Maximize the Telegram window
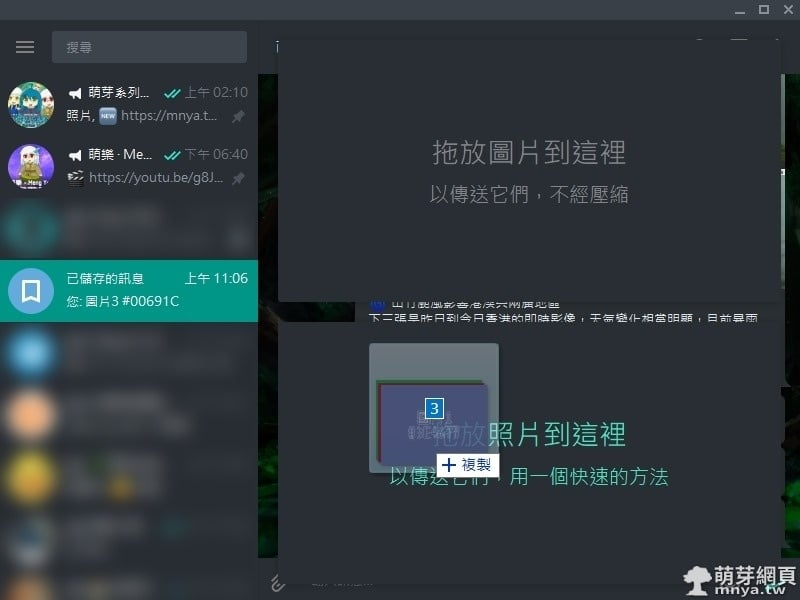 coord(763,10)
